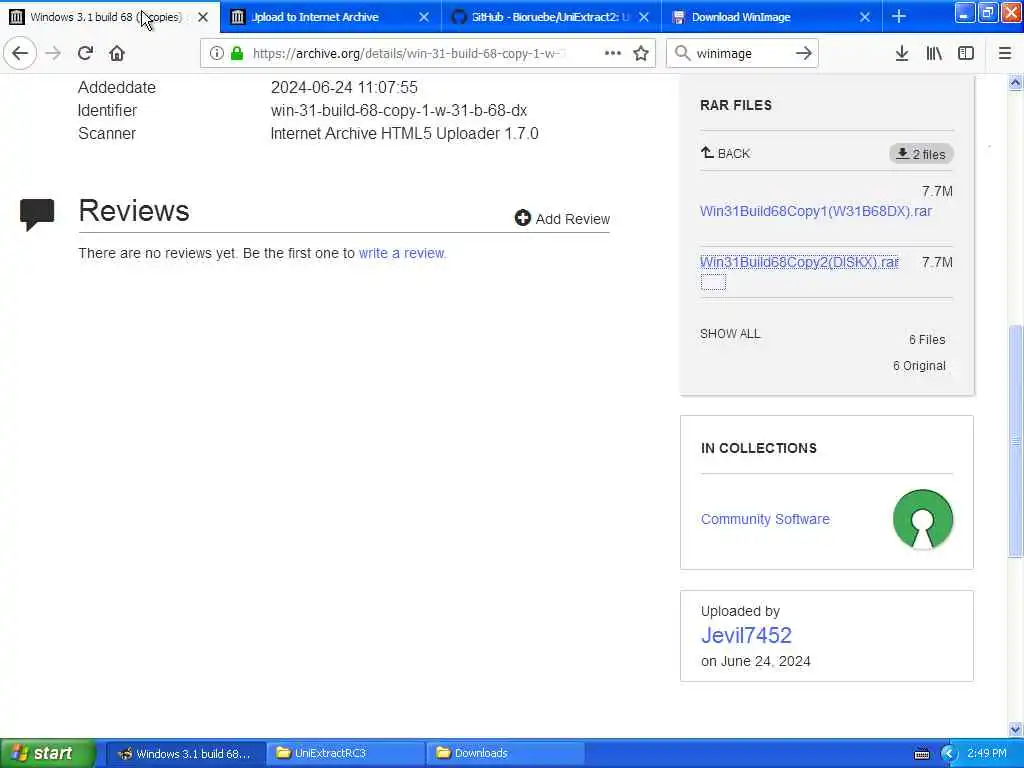The image size is (1024, 768).
Task: Bookmark this page with the star
Action: coord(641,53)
